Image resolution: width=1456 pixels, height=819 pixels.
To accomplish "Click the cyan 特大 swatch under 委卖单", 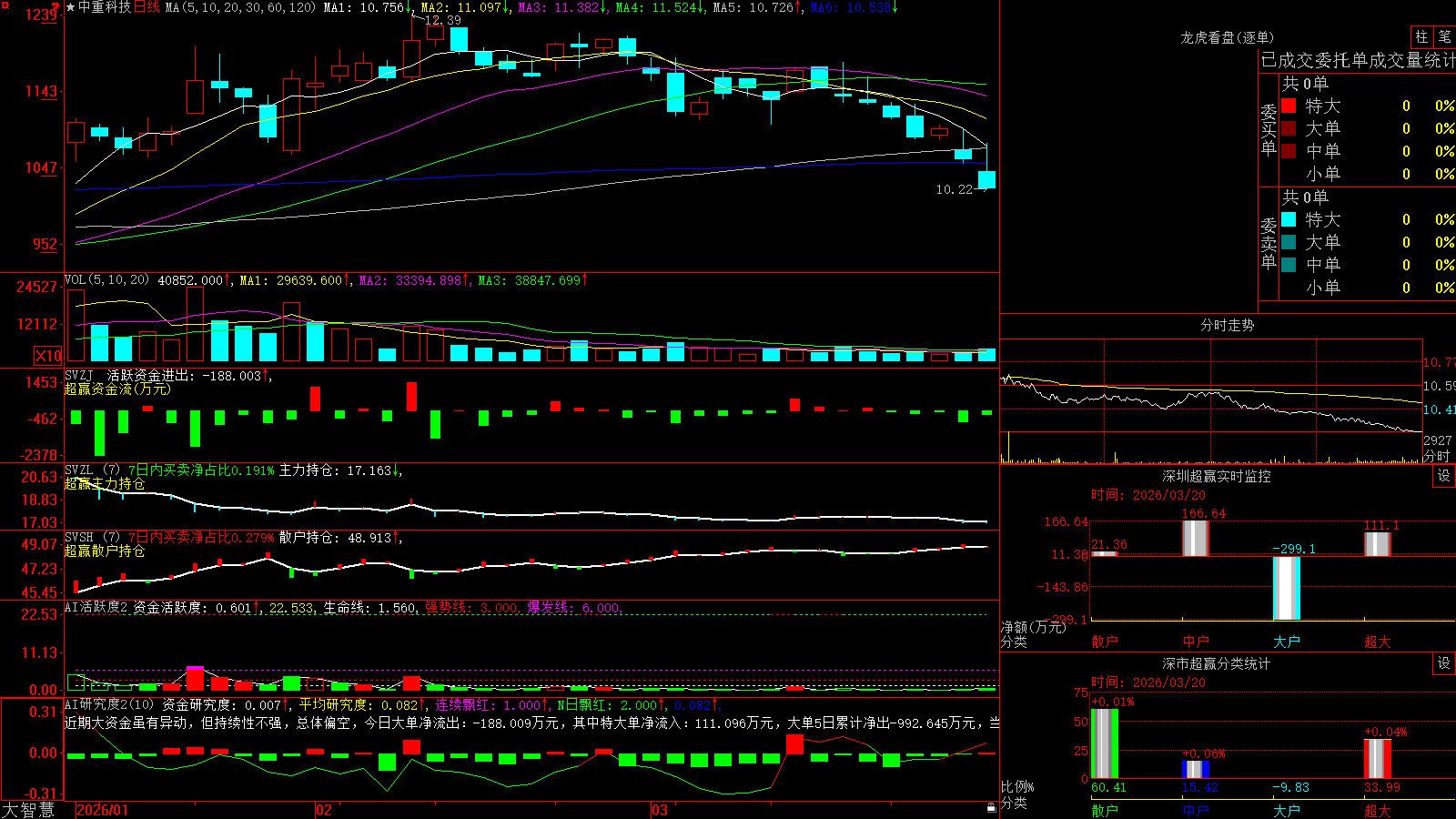I will 1289,219.
